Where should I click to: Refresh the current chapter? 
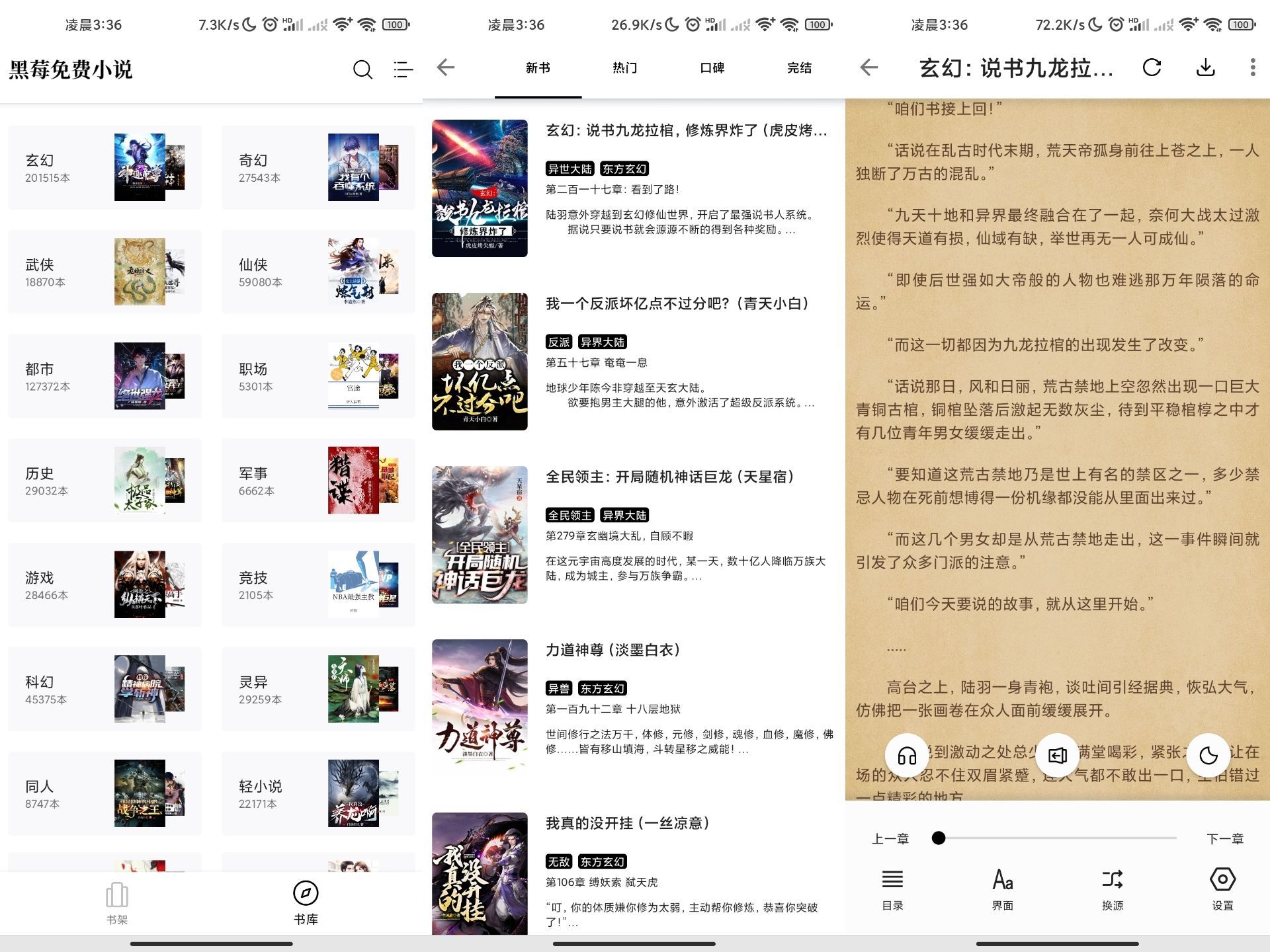[x=1152, y=67]
